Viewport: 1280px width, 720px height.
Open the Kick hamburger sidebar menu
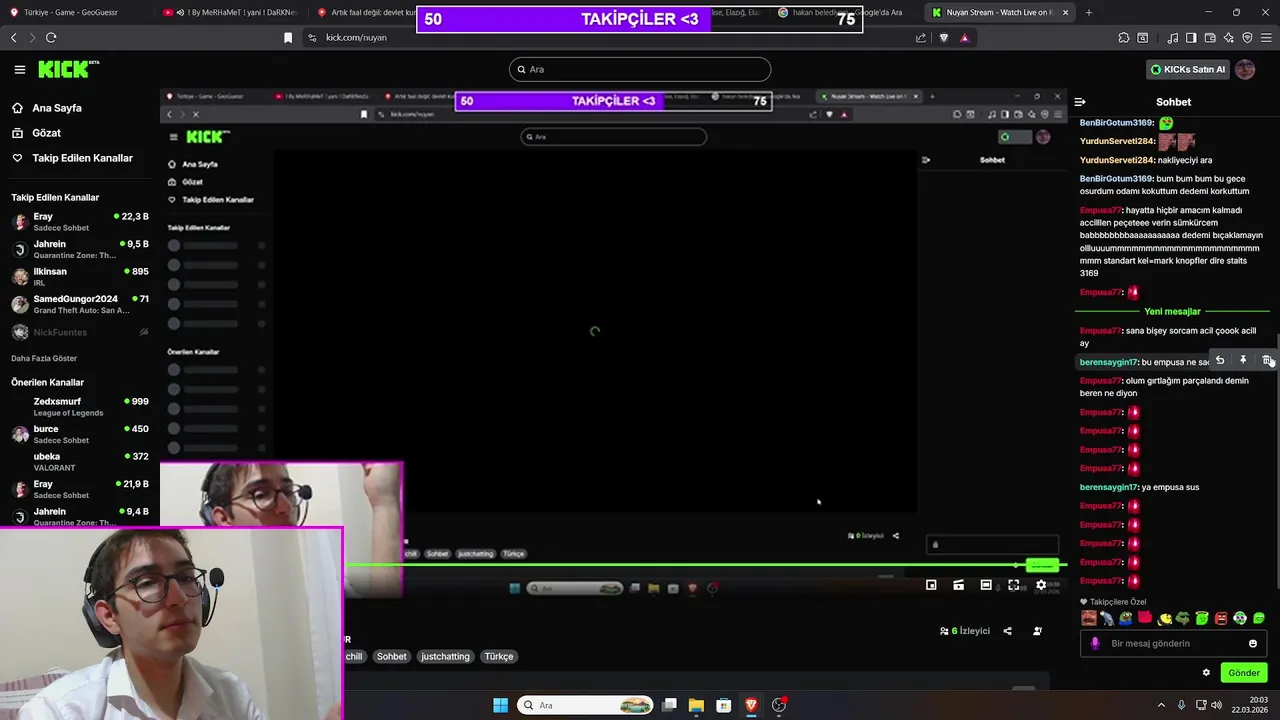[x=19, y=69]
